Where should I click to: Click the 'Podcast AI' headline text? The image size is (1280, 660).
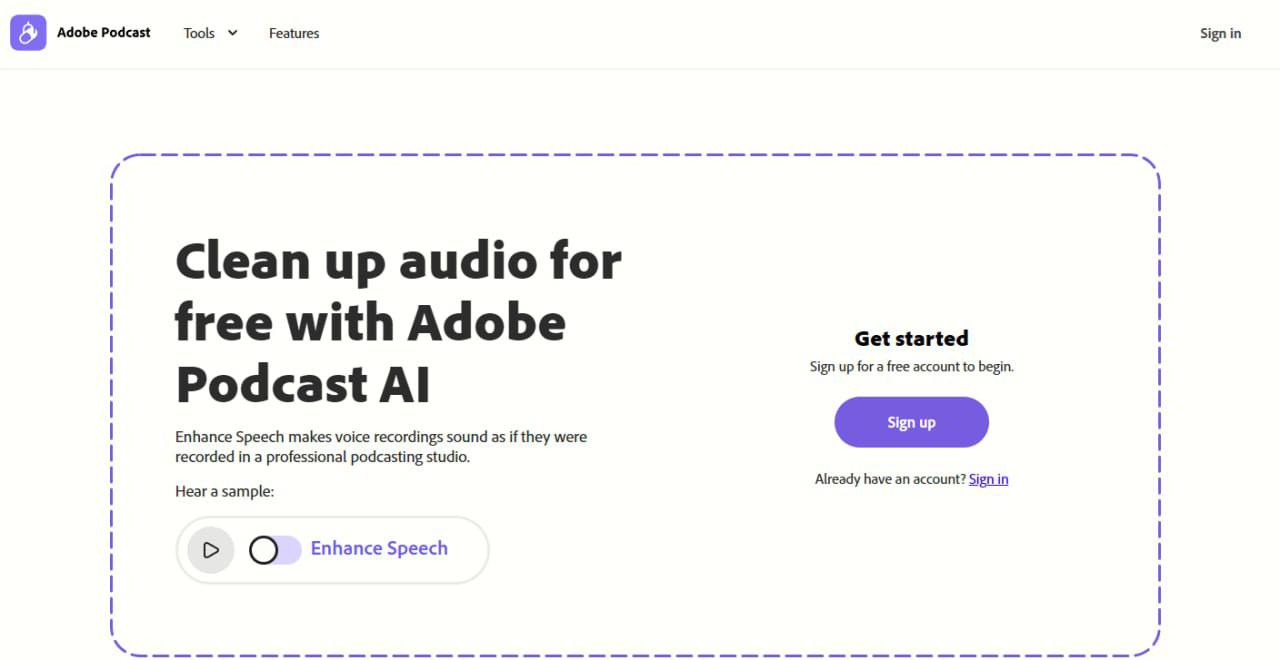point(303,384)
